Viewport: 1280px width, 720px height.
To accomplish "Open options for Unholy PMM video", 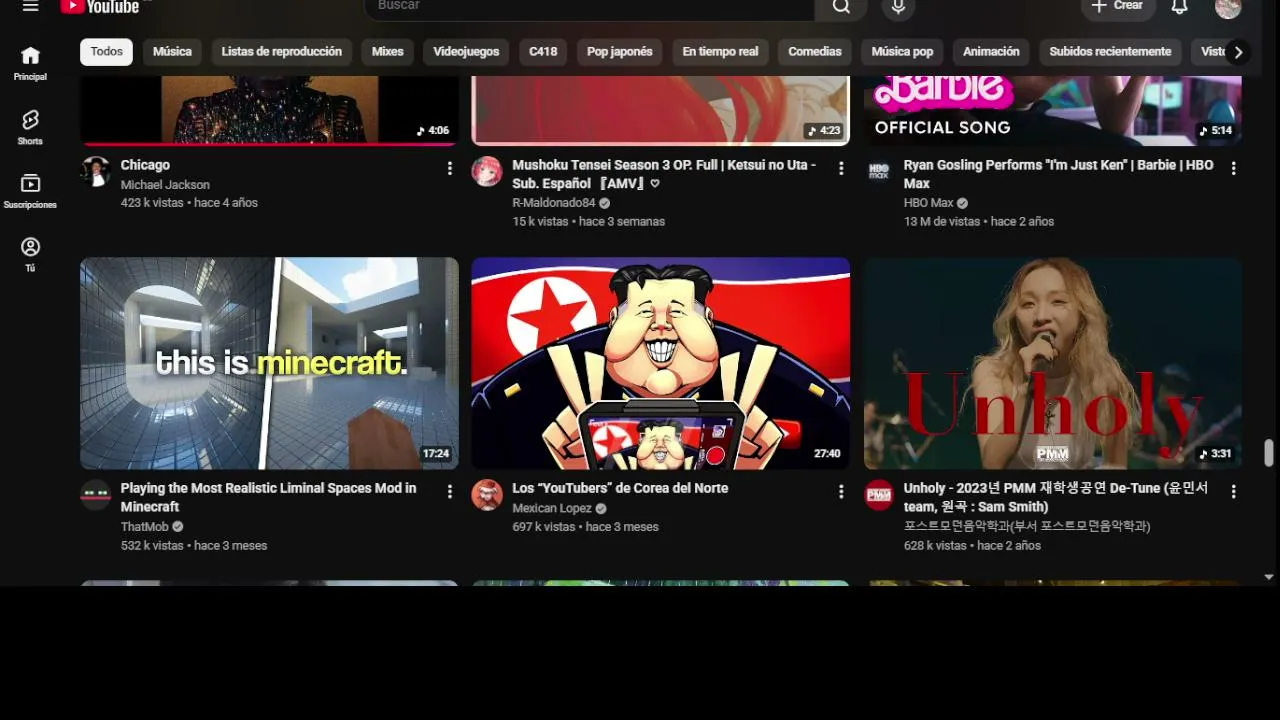I will pos(1233,492).
